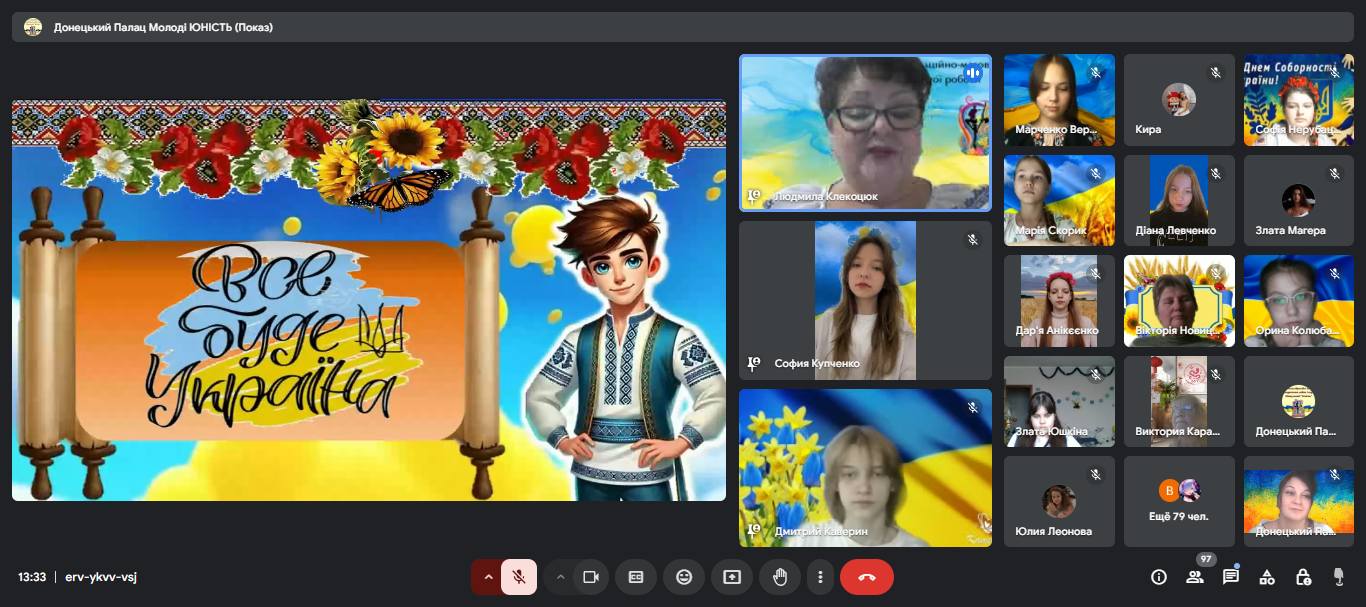Raise your hand in the meeting
Screen dimensions: 1366x607
780,577
